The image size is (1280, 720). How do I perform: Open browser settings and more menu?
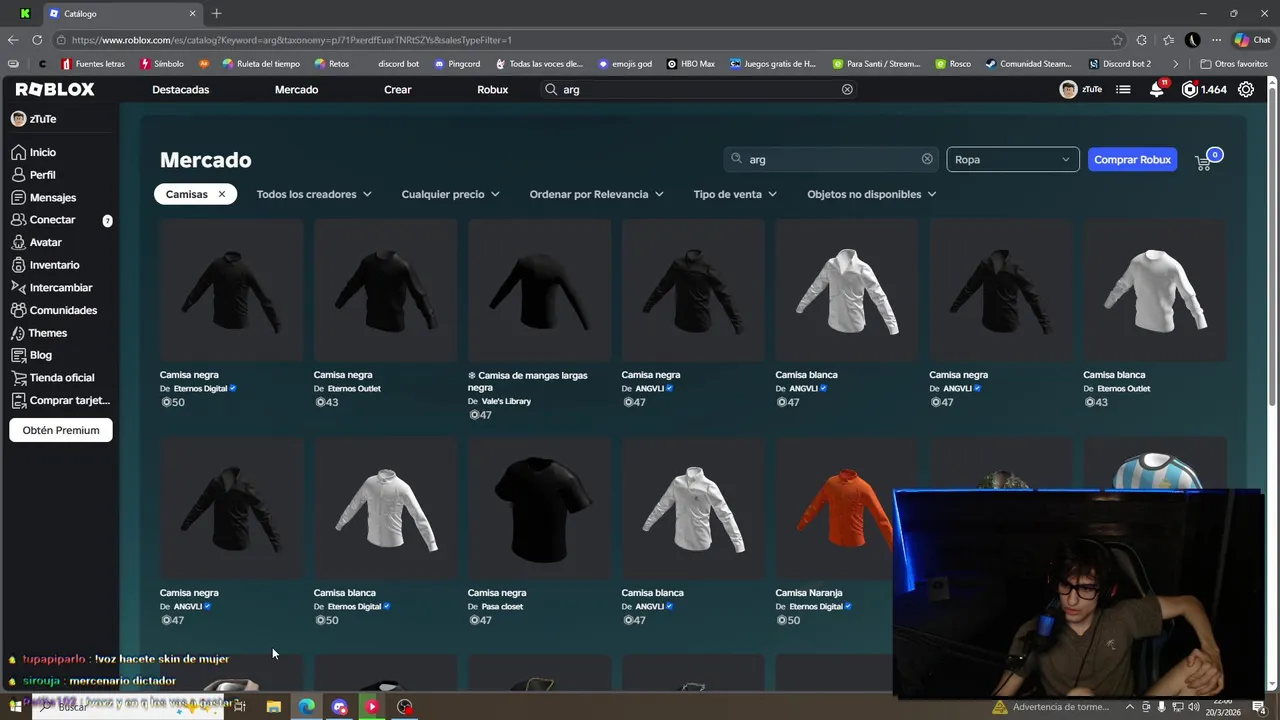(x=1216, y=40)
